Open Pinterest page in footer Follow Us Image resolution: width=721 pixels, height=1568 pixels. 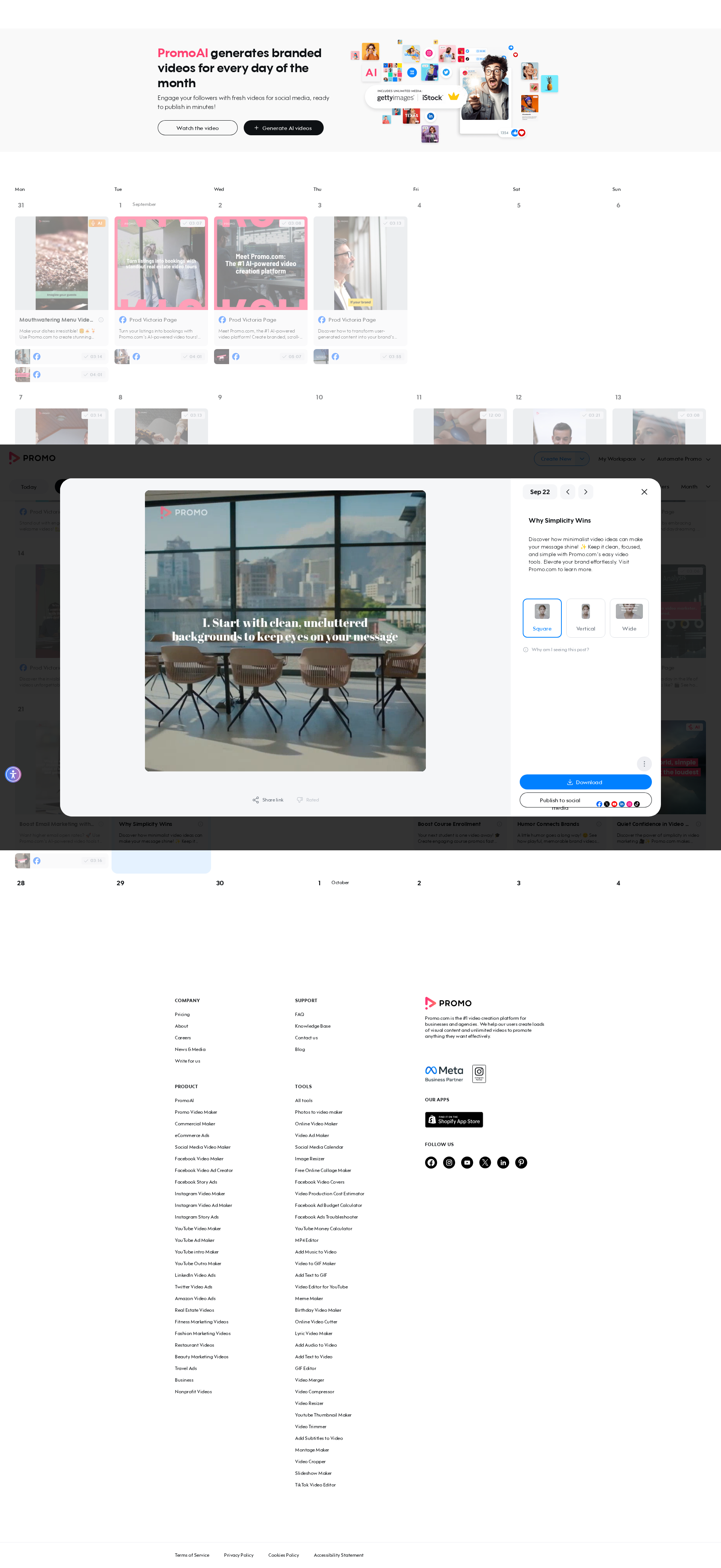pos(522,1163)
